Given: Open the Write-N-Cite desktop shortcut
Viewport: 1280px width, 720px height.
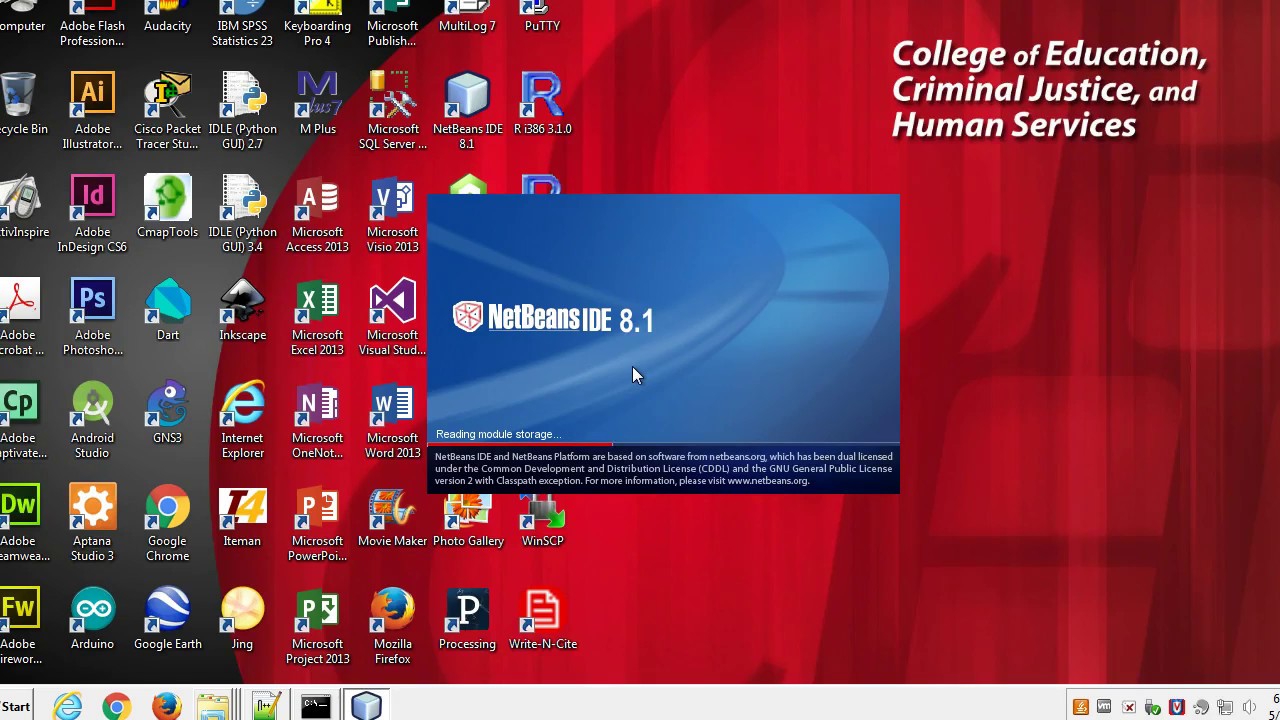Looking at the screenshot, I should (543, 620).
